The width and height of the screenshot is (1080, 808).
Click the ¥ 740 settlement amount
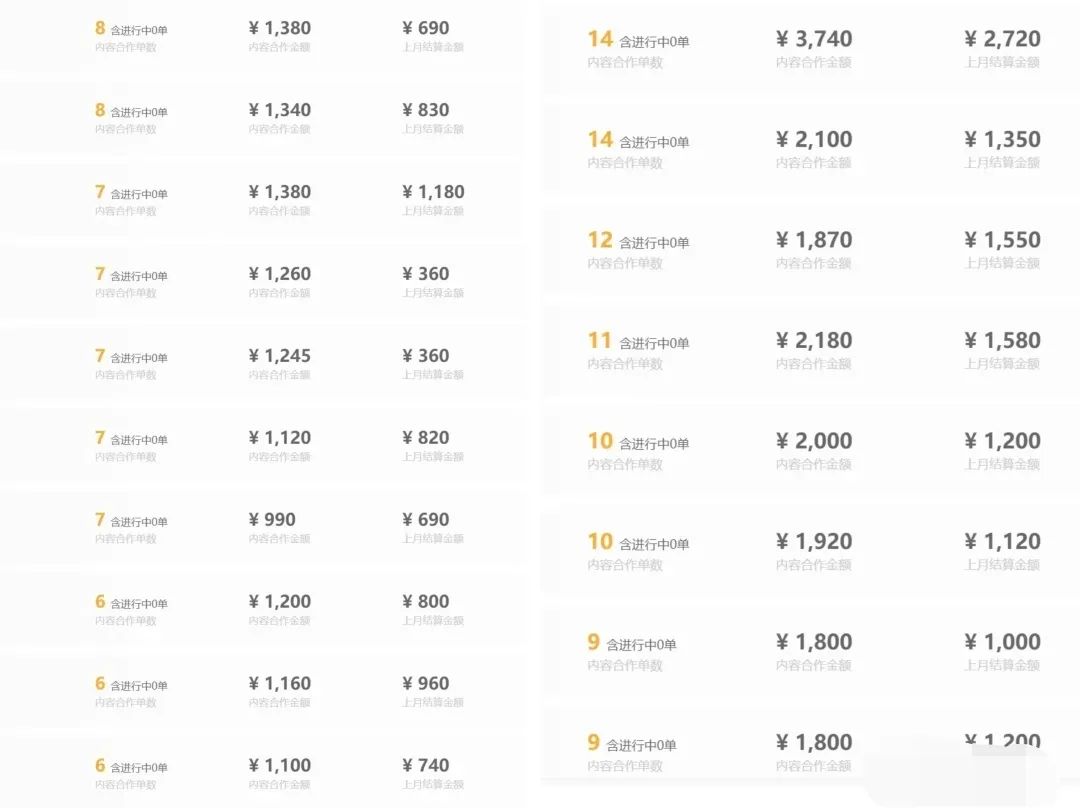tap(425, 766)
